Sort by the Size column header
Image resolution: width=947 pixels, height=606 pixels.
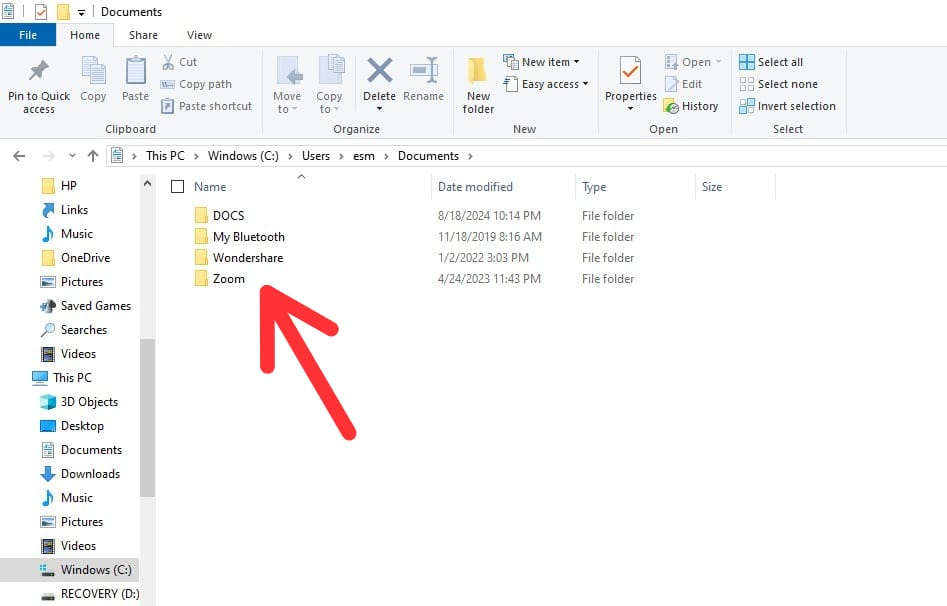click(x=735, y=187)
